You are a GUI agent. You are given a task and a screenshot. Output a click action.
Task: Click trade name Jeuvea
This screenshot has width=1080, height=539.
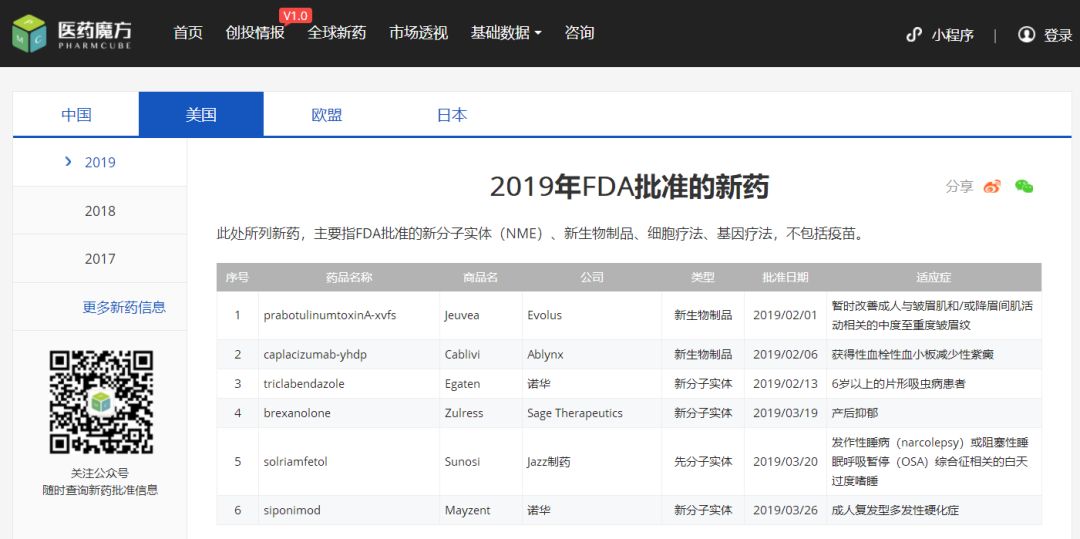pos(462,315)
